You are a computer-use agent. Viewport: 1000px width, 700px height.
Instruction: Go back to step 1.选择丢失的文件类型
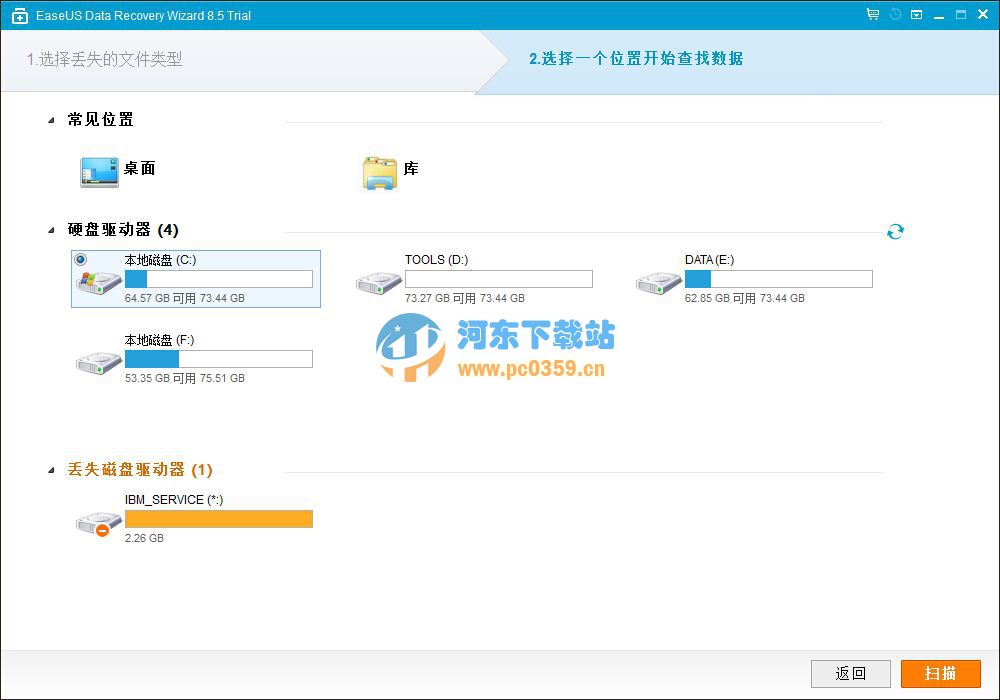(x=104, y=60)
